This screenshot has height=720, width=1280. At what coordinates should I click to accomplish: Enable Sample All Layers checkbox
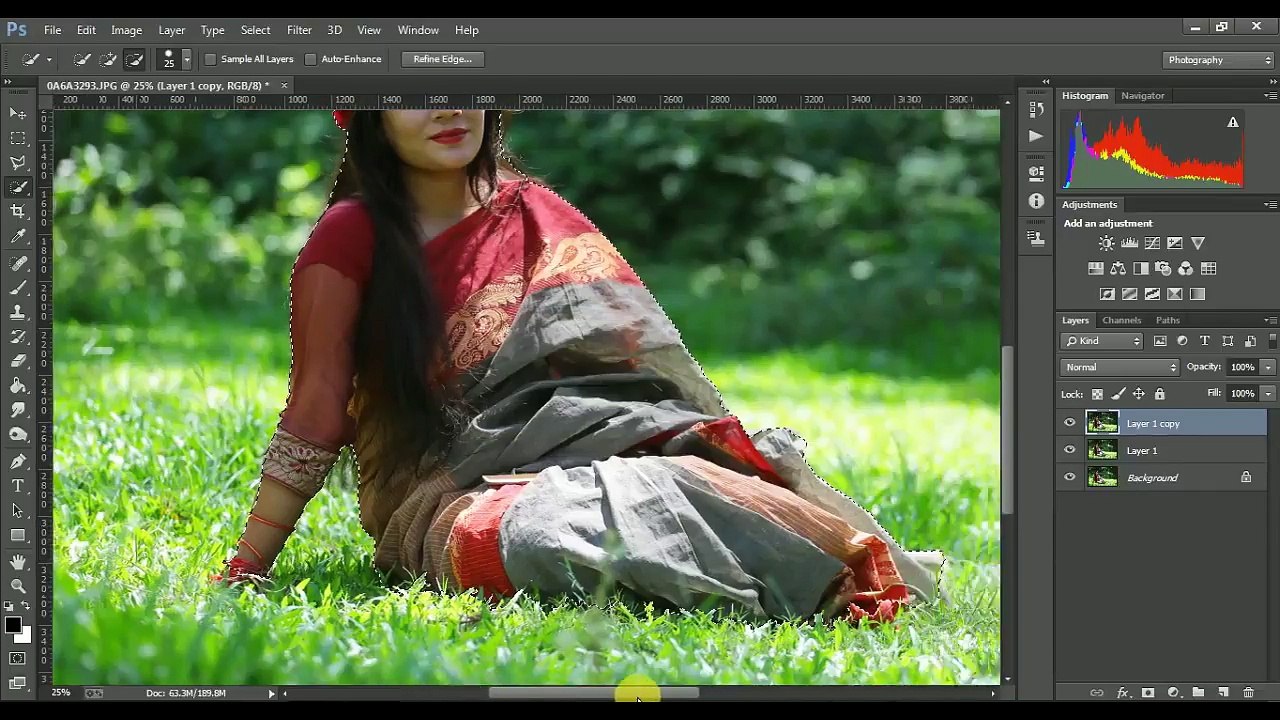(x=211, y=59)
